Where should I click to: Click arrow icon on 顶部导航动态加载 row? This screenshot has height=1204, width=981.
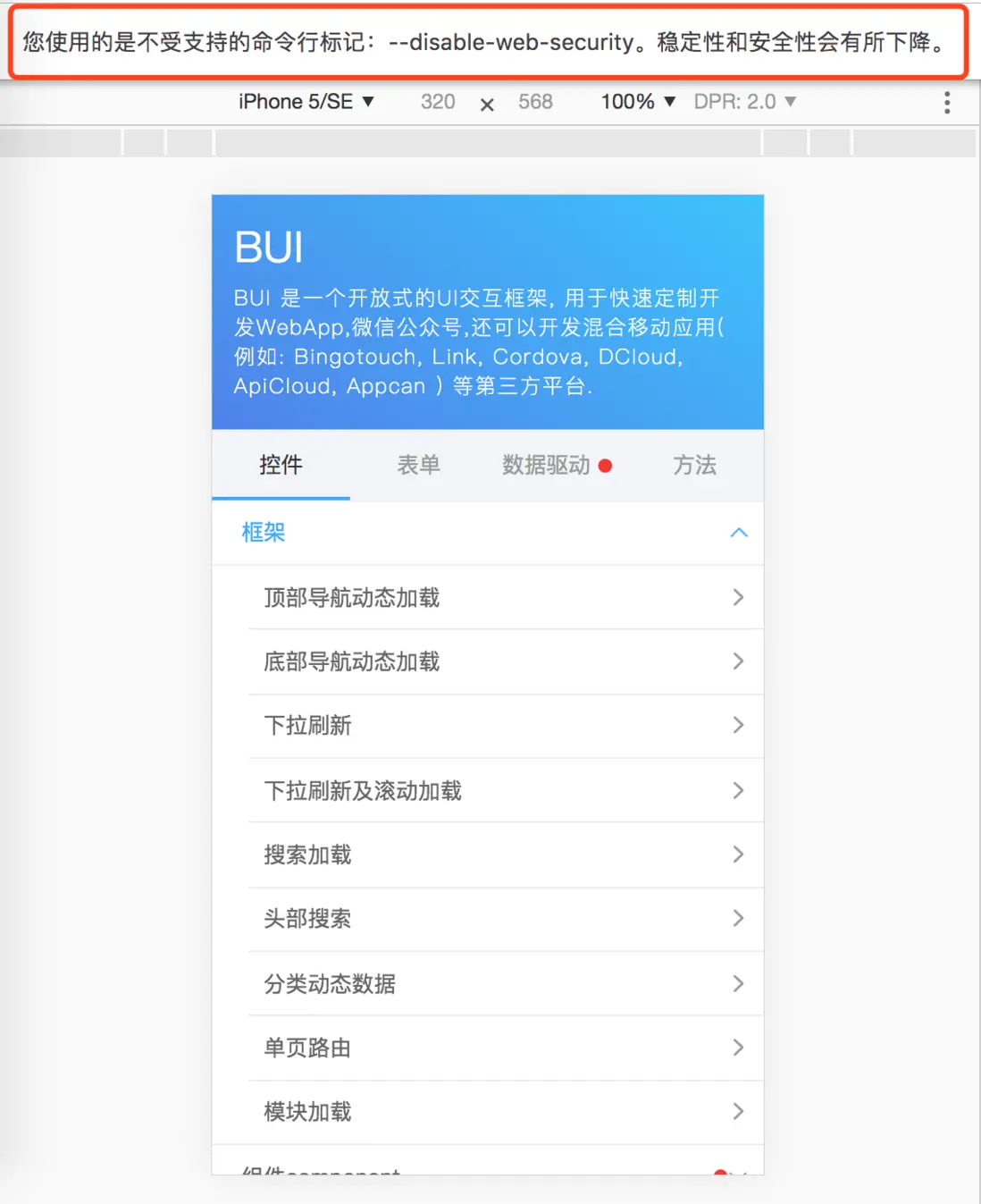coord(738,597)
